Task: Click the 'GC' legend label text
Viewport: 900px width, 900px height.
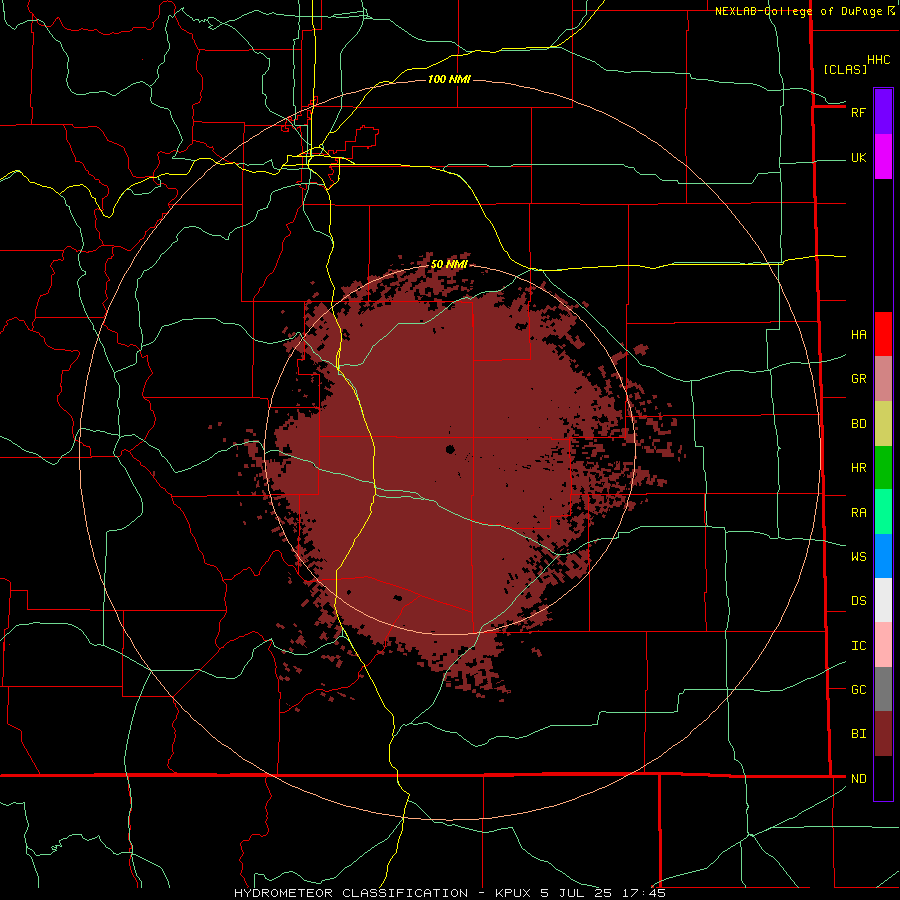Action: point(858,689)
